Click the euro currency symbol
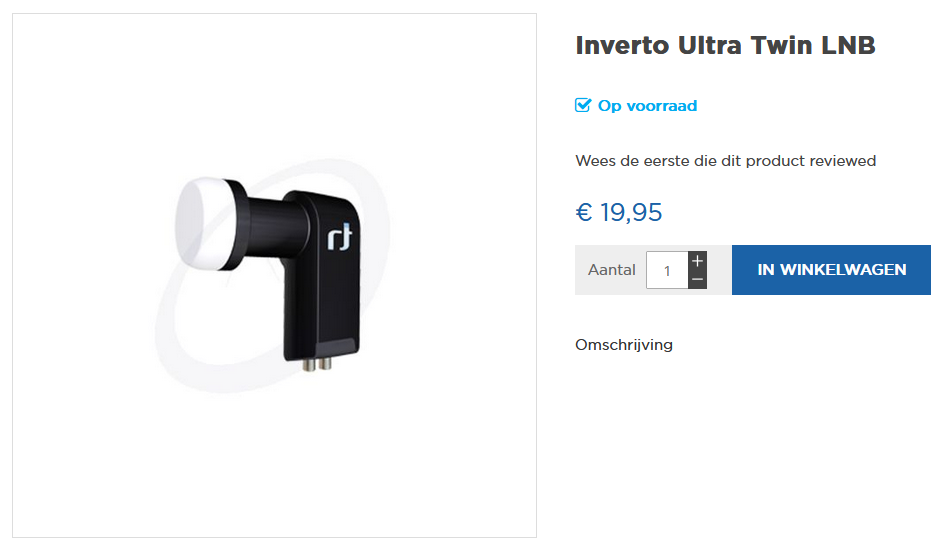Screen dimensions: 940x543 tap(584, 212)
